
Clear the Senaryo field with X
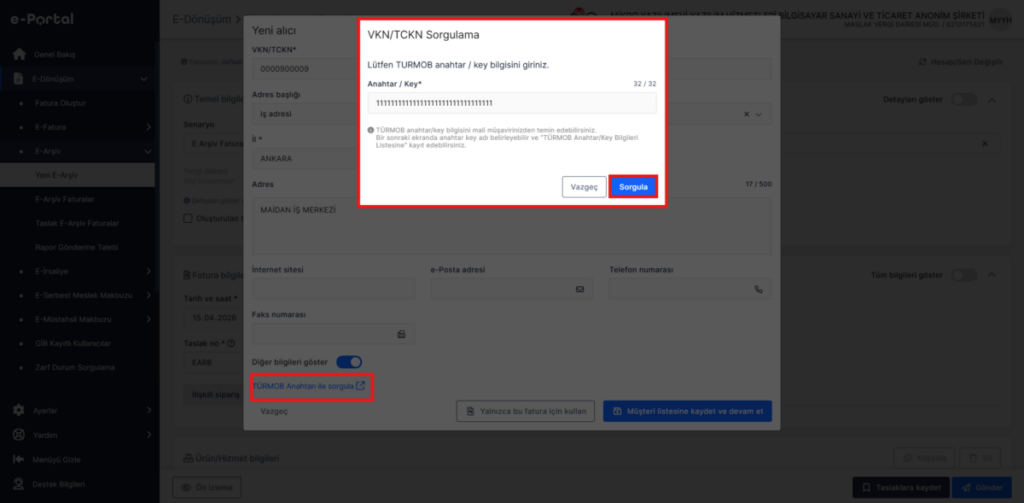[x=985, y=143]
